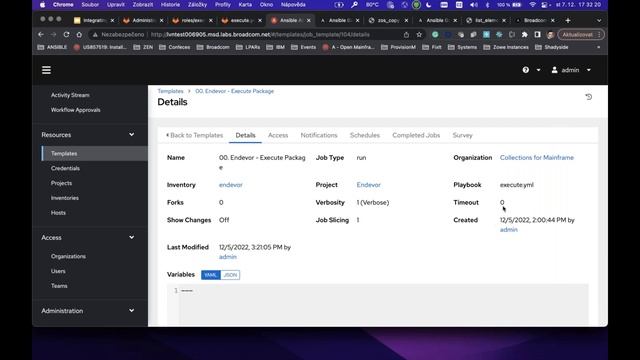Image resolution: width=640 pixels, height=360 pixels.
Task: Switch variables view to JSON
Action: pos(230,275)
